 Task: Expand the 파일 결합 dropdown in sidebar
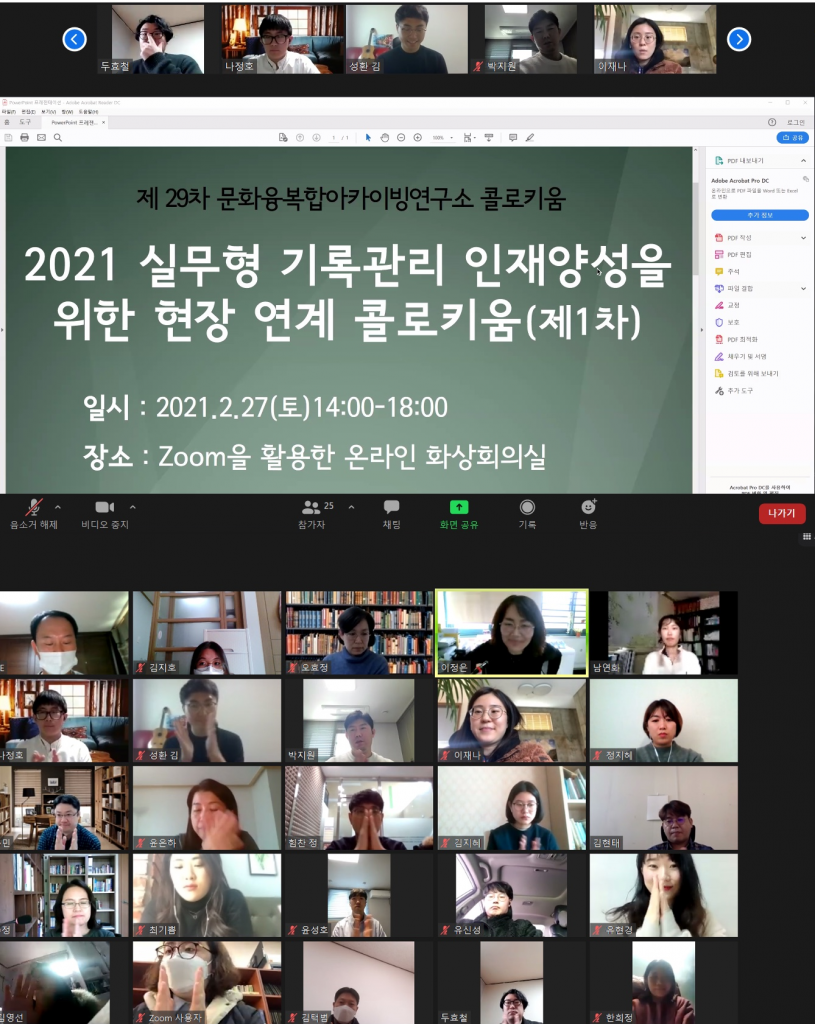click(x=803, y=288)
